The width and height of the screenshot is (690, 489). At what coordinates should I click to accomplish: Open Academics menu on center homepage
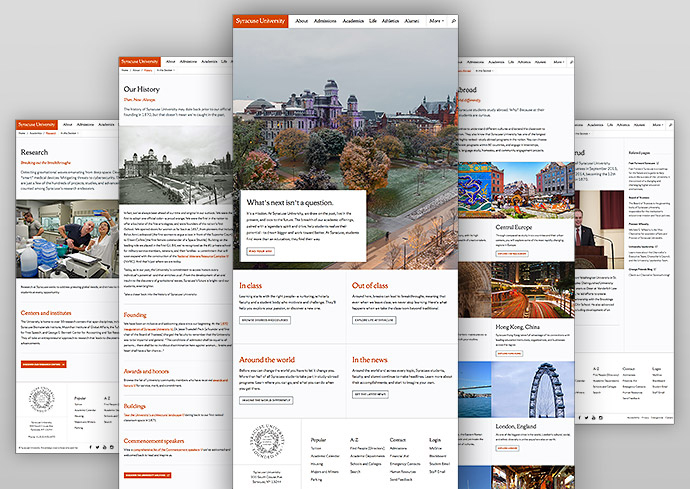(x=353, y=21)
